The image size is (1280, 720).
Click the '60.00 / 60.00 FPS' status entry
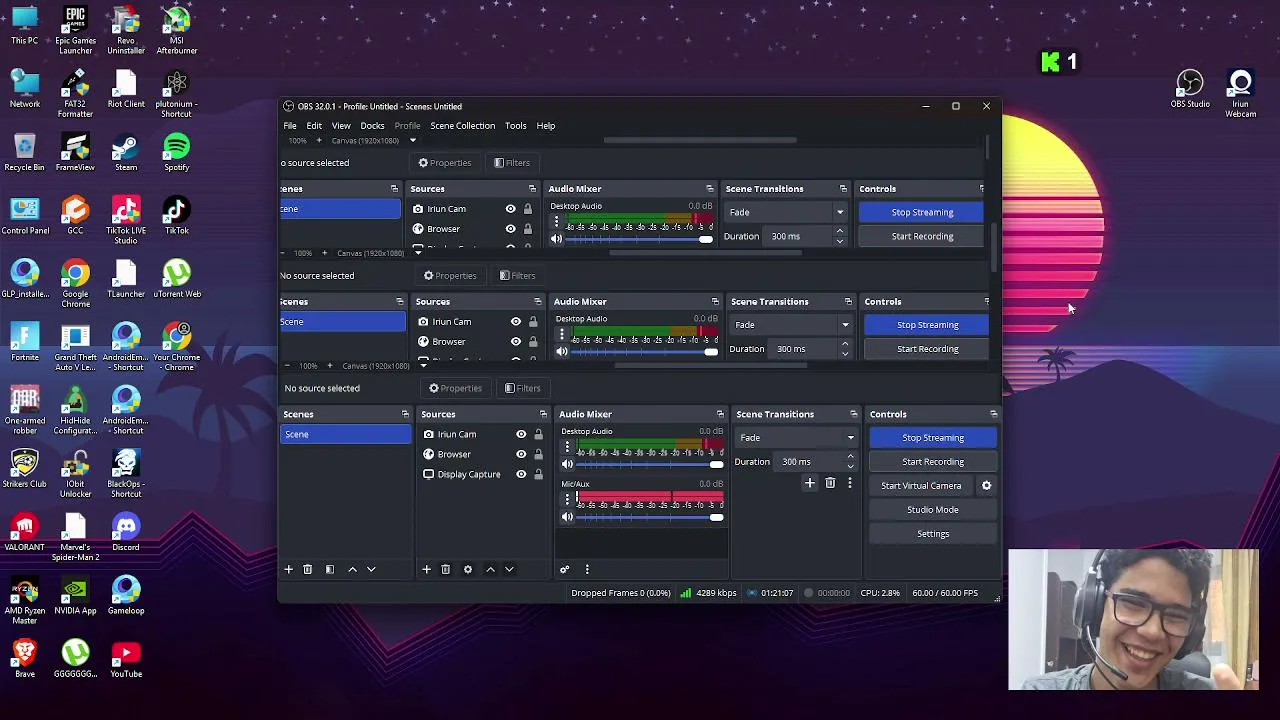(x=945, y=593)
